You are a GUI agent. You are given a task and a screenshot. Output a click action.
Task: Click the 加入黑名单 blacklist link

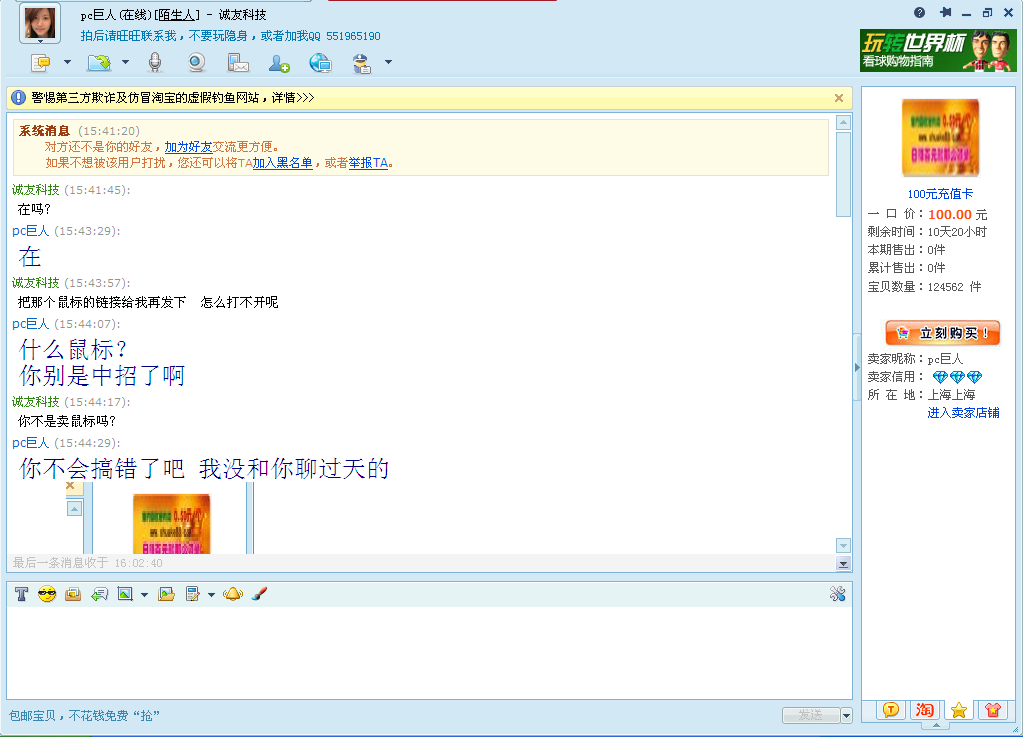click(x=282, y=163)
